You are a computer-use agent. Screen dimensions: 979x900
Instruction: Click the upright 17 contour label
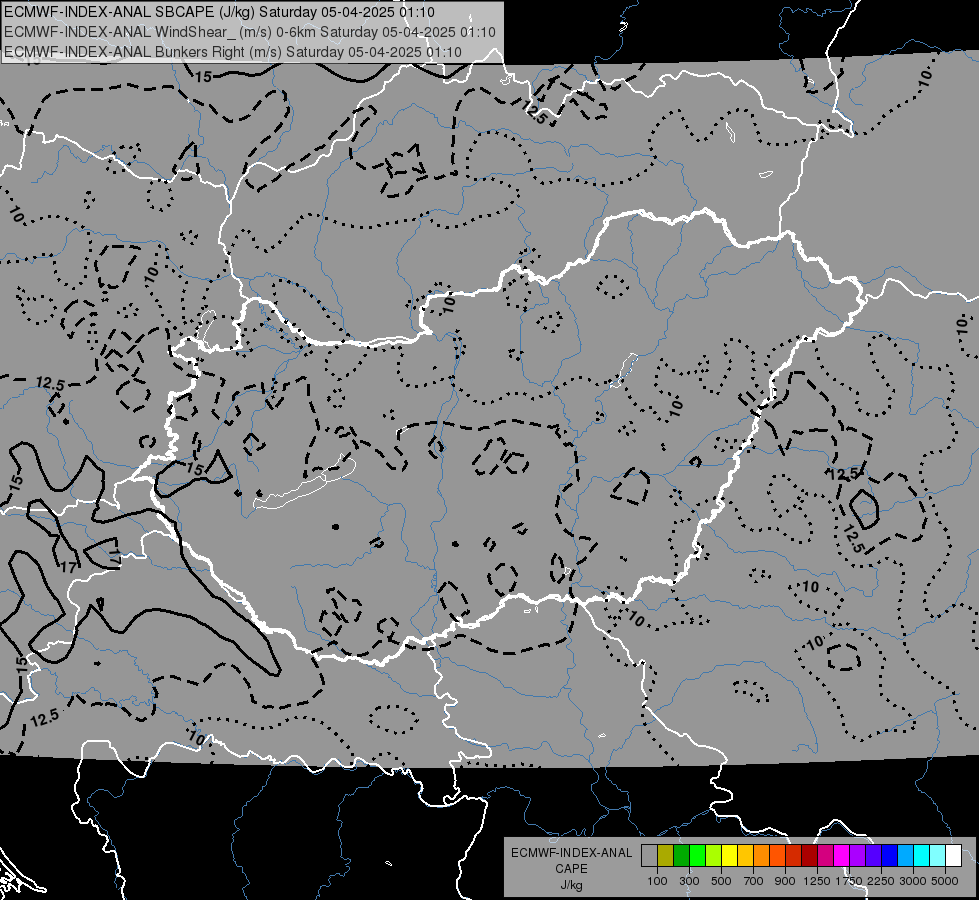[x=69, y=567]
